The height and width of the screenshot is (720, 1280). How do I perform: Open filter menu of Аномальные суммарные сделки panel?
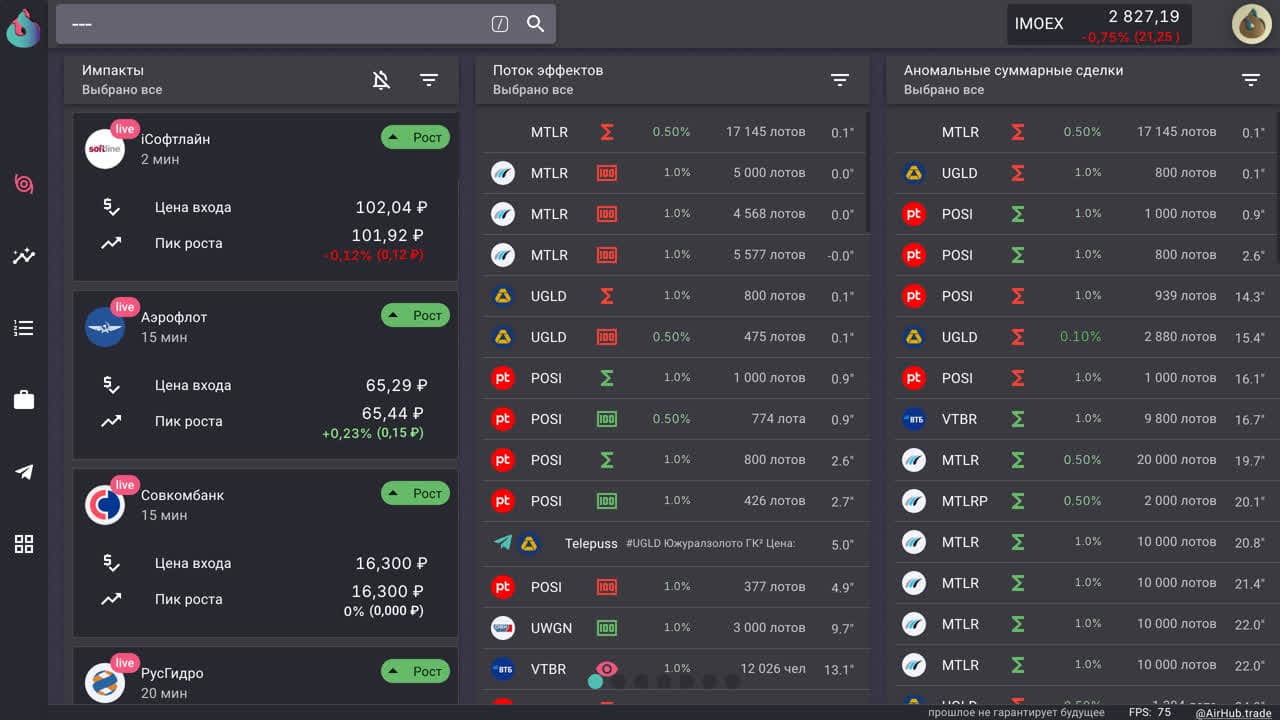[1251, 80]
